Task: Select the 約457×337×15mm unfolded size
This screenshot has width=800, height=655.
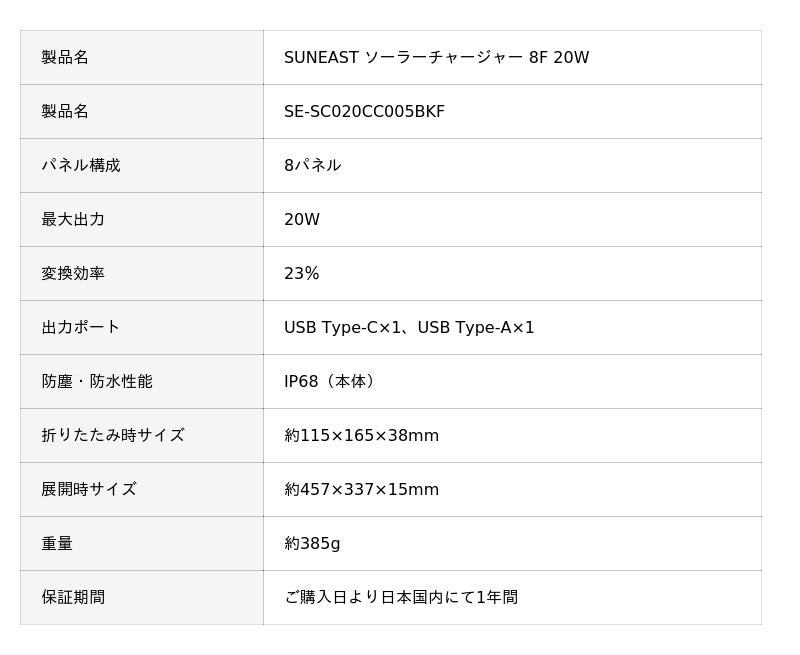Action: click(361, 490)
